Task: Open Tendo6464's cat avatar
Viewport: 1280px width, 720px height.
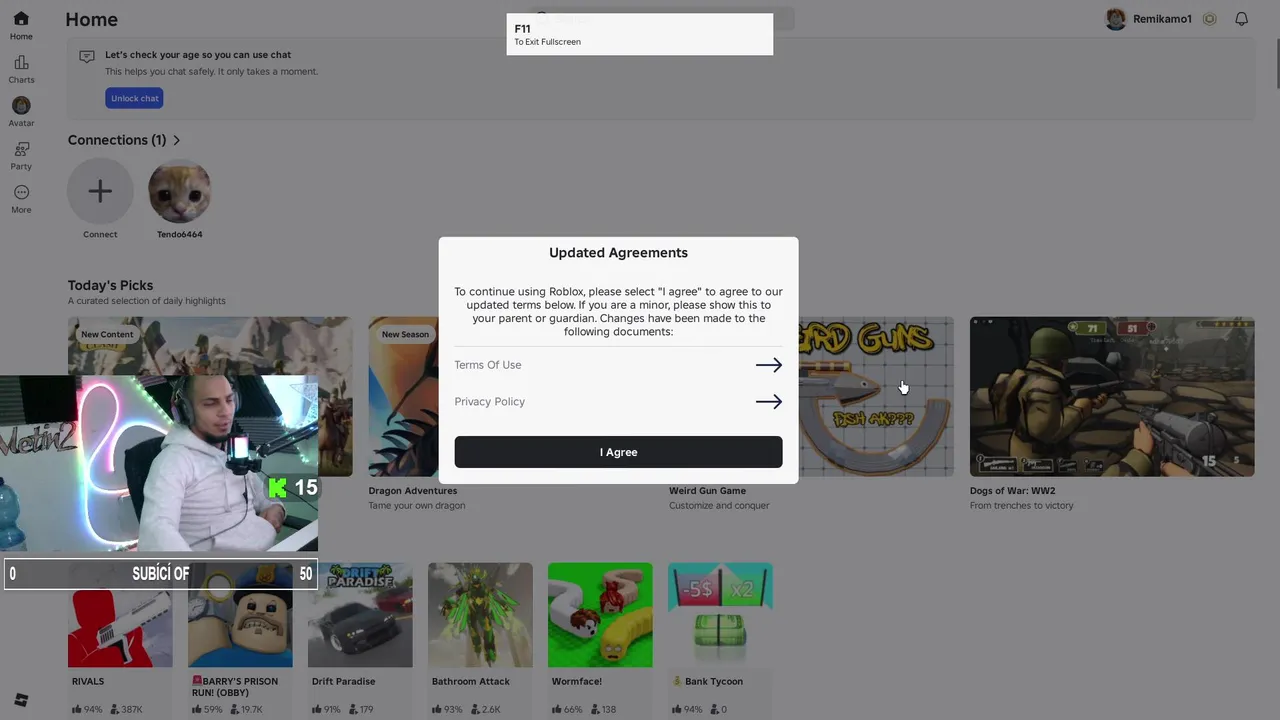Action: (180, 191)
